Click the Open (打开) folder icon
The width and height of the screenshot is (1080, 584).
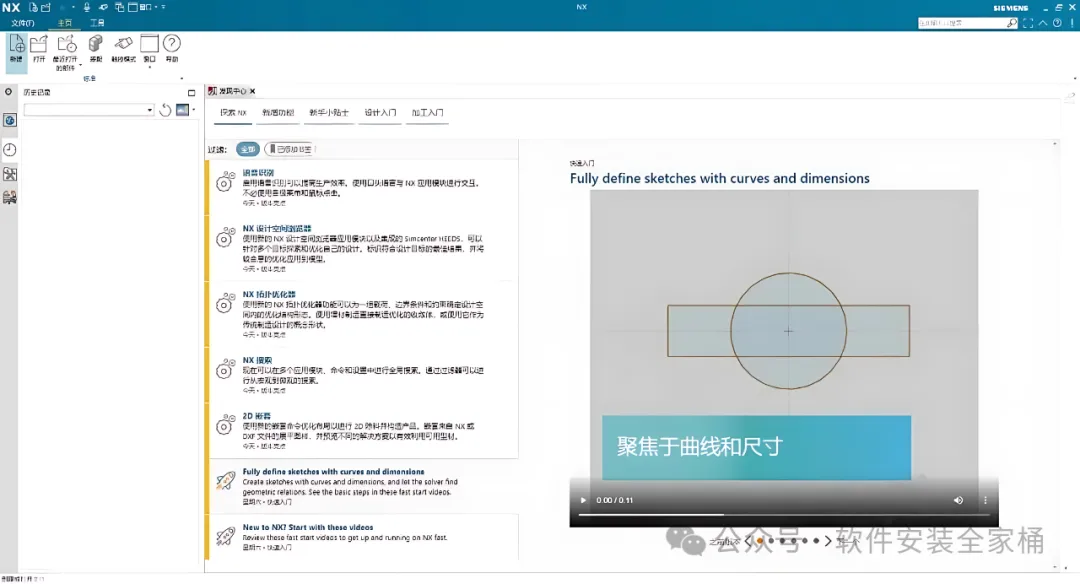tap(39, 45)
